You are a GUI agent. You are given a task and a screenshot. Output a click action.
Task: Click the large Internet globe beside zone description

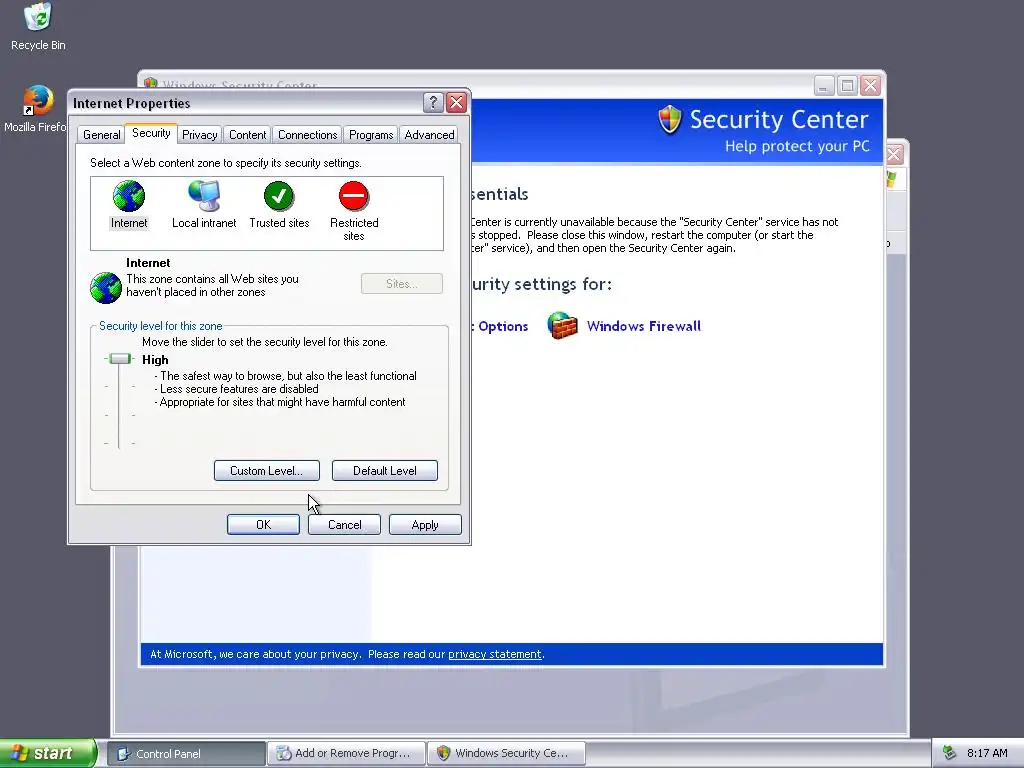(x=106, y=287)
